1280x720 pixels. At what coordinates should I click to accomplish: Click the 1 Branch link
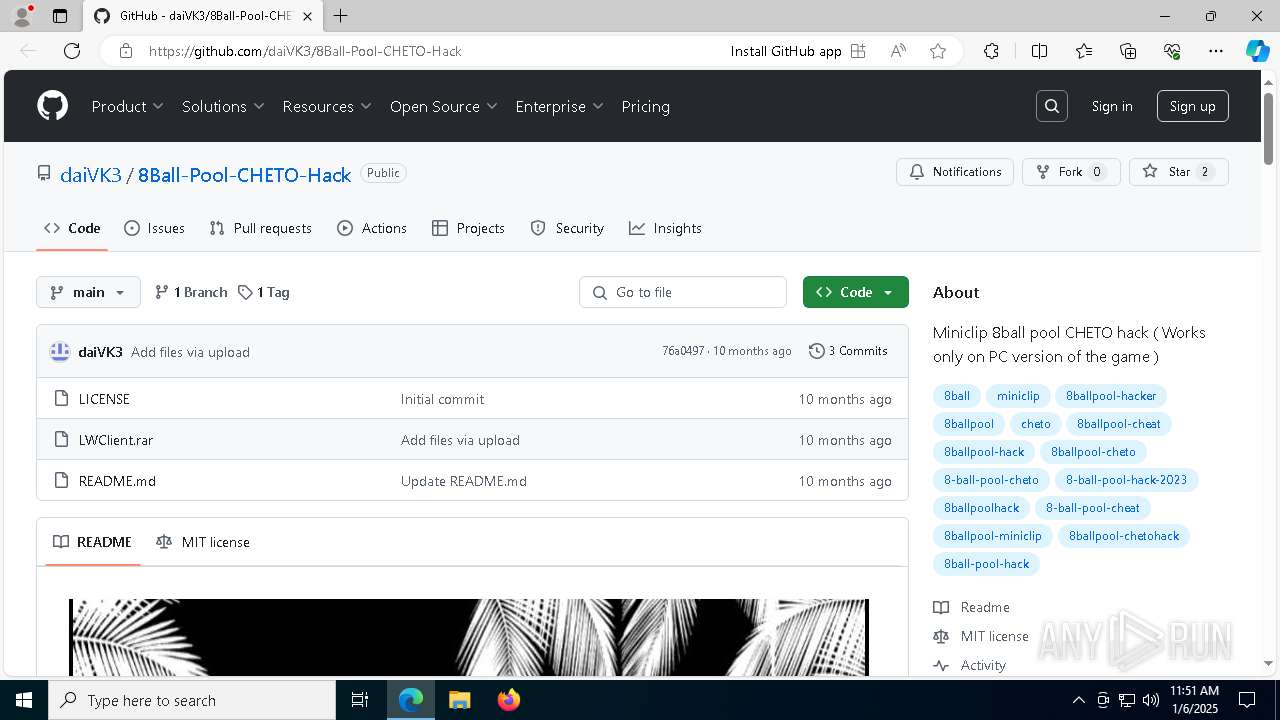pyautogui.click(x=191, y=292)
